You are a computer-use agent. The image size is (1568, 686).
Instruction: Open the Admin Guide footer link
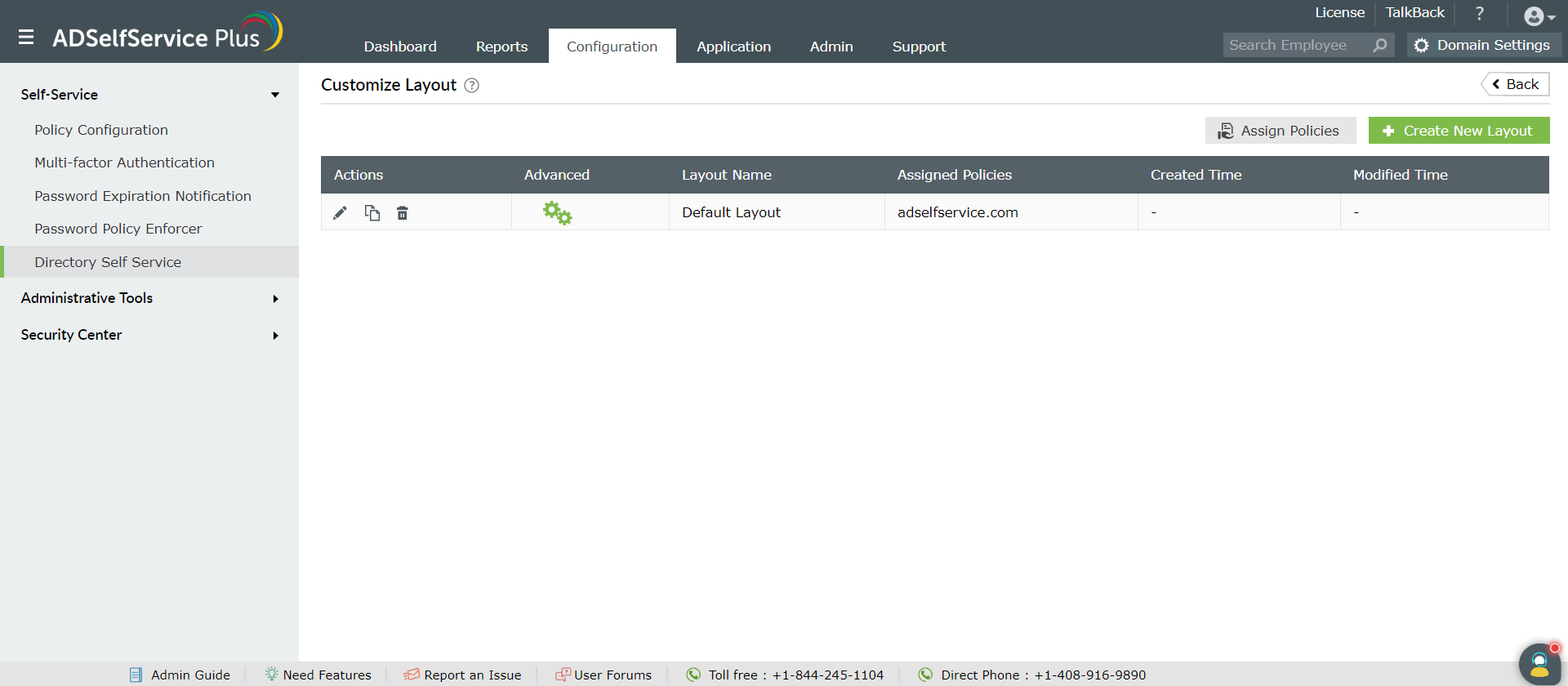(x=180, y=675)
